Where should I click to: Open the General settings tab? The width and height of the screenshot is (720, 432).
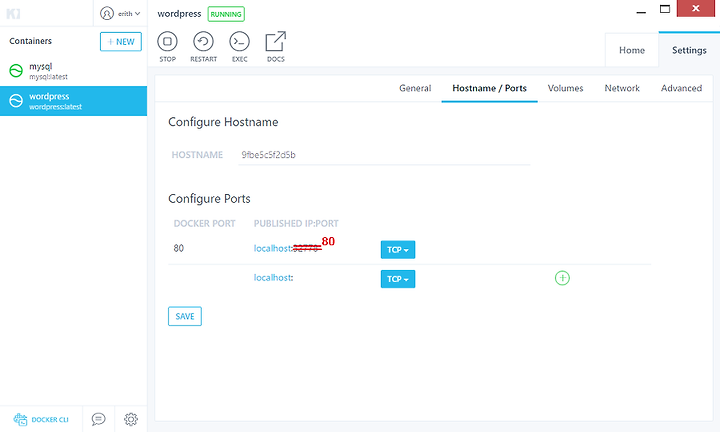click(415, 88)
